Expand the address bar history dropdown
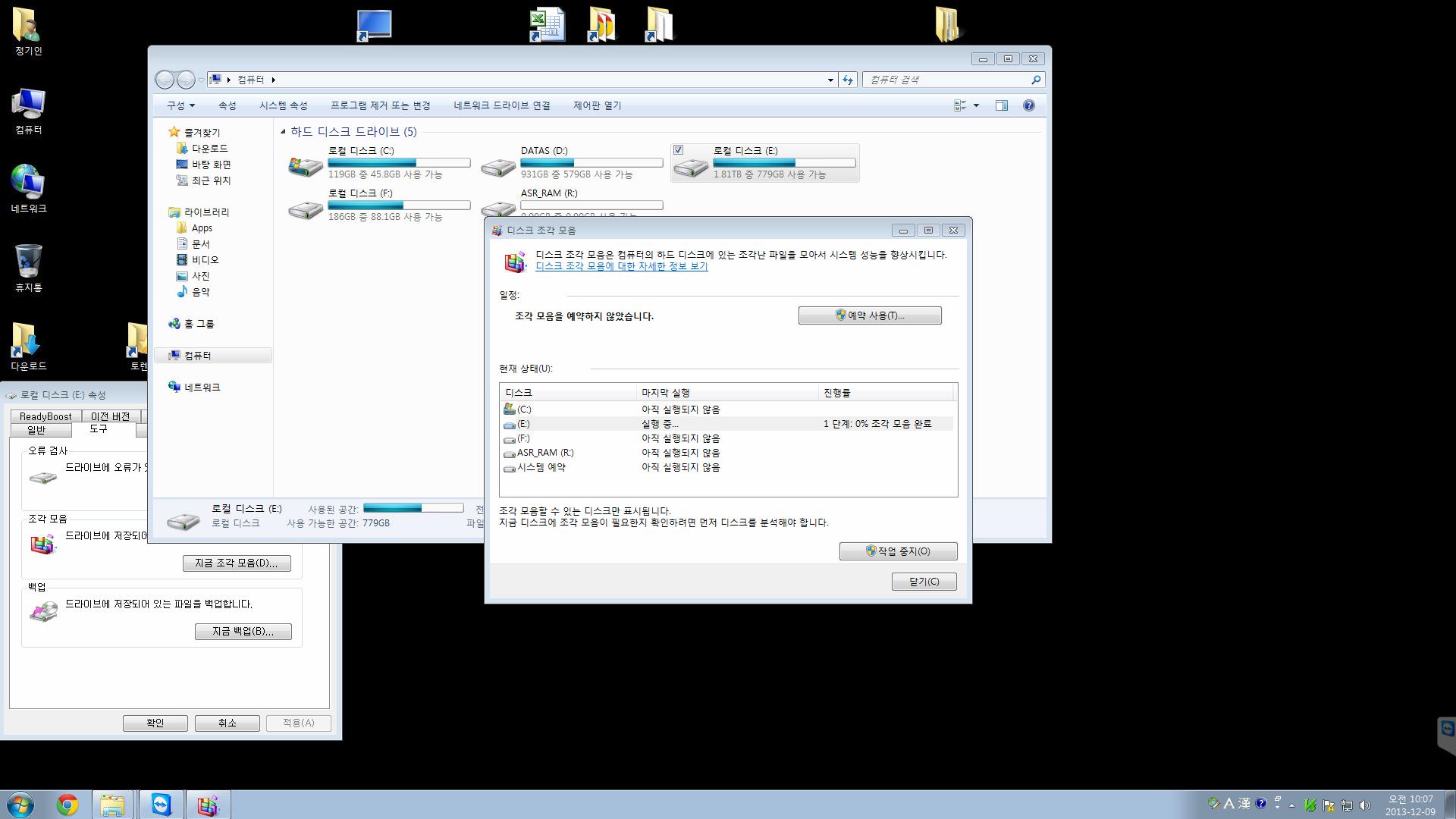Screen dimensions: 1456x819 point(830,80)
